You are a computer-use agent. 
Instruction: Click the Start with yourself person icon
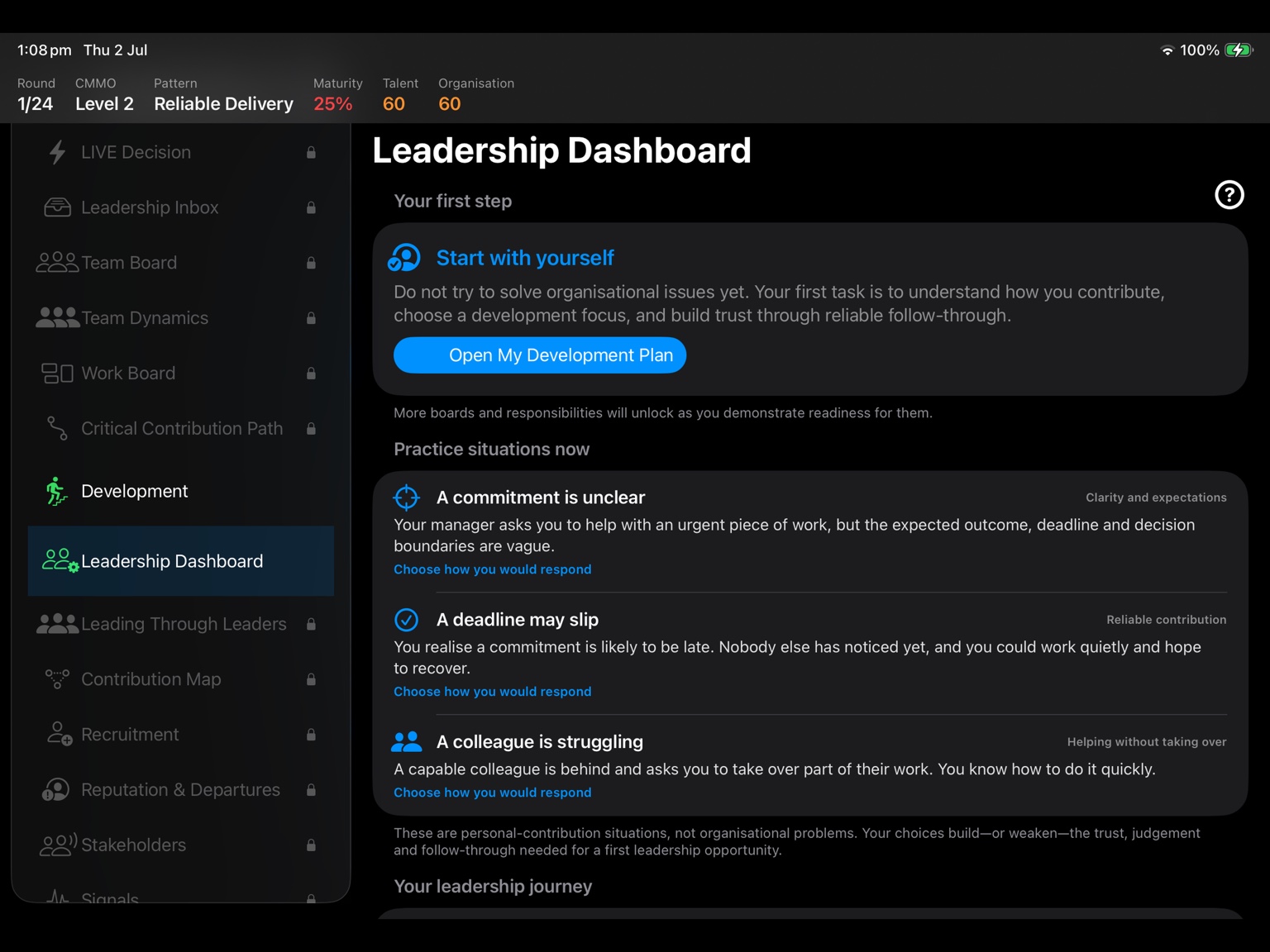(404, 258)
